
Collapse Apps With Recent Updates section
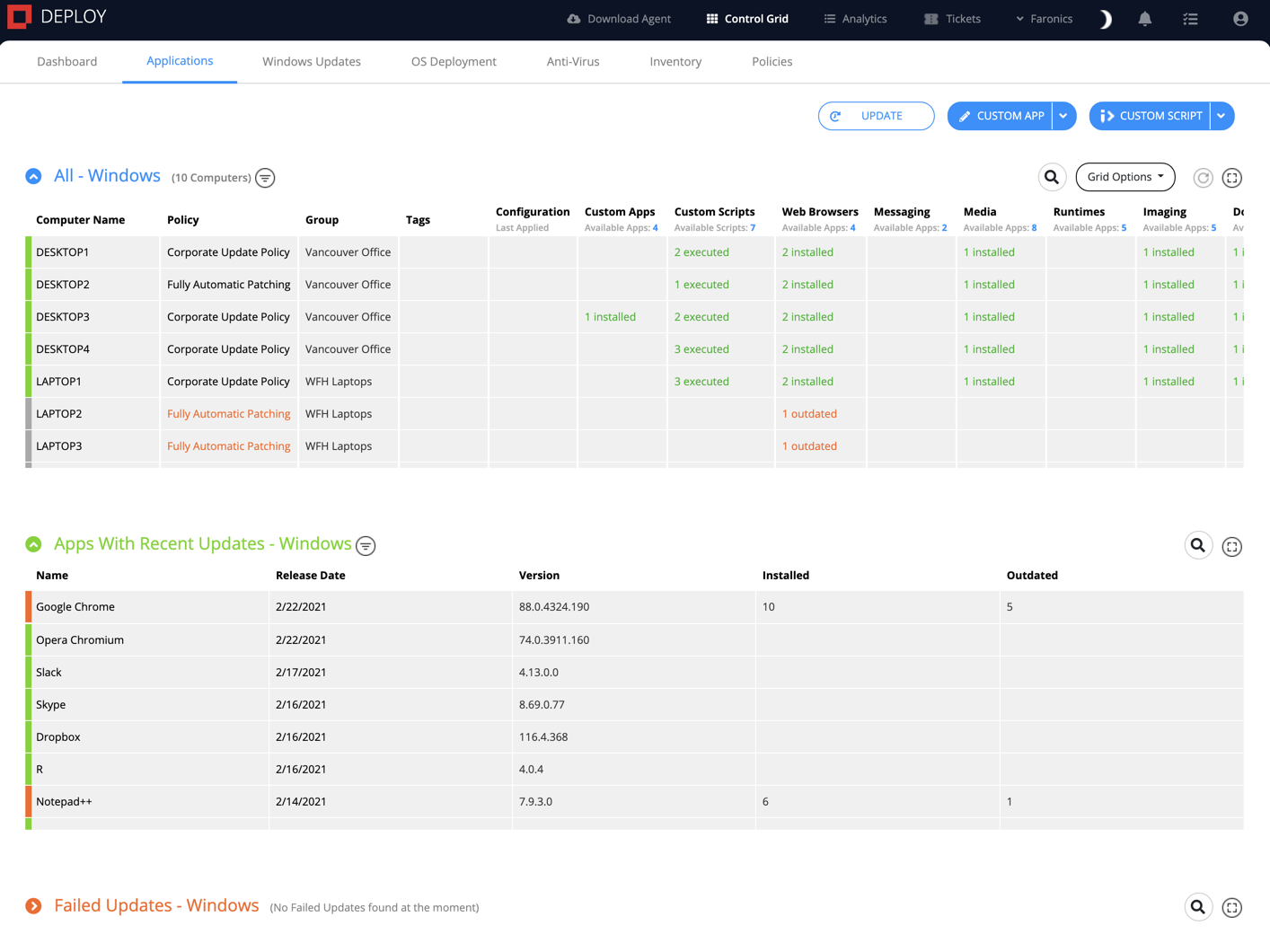tap(33, 544)
